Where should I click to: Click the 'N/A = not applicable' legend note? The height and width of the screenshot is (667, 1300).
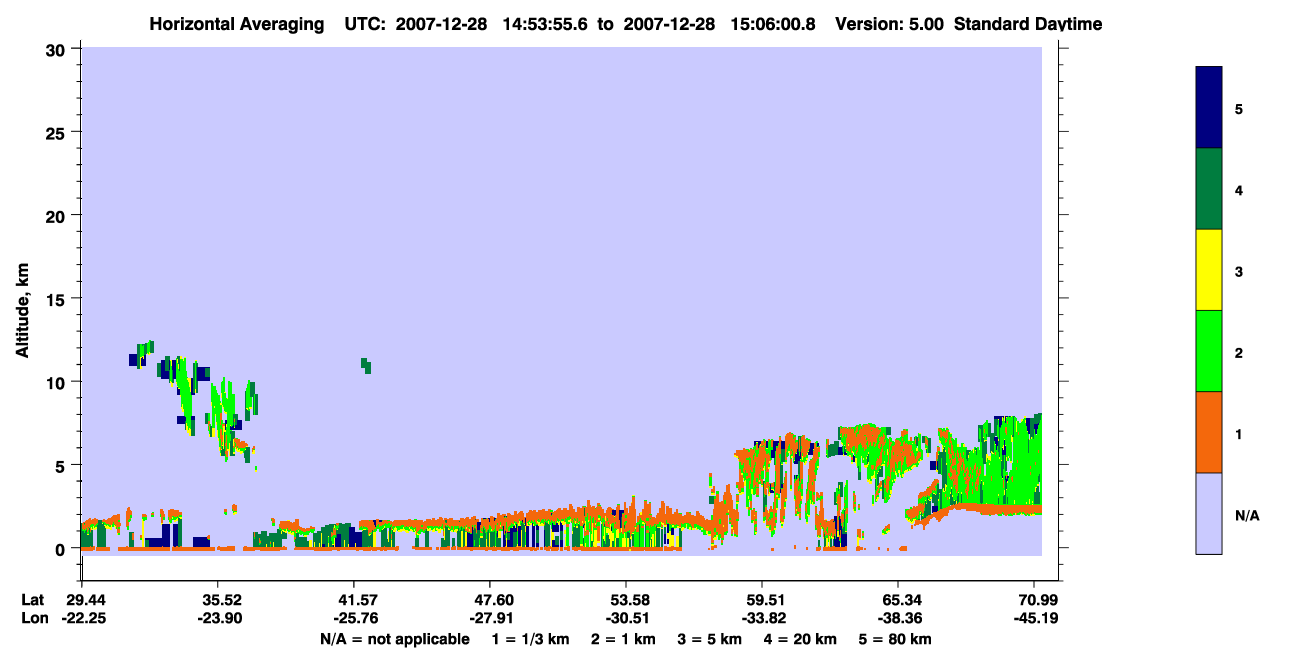(x=395, y=639)
